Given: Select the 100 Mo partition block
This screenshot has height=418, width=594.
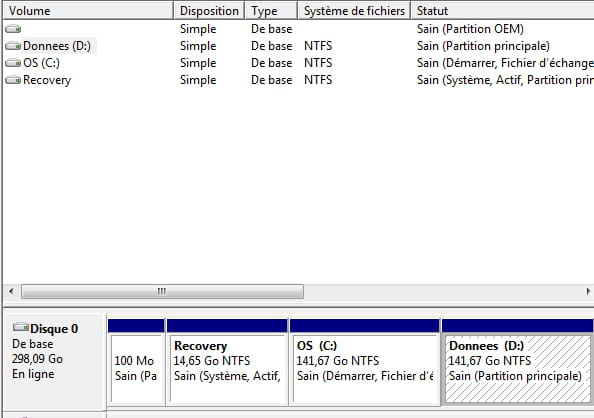Looking at the screenshot, I should coord(136,362).
